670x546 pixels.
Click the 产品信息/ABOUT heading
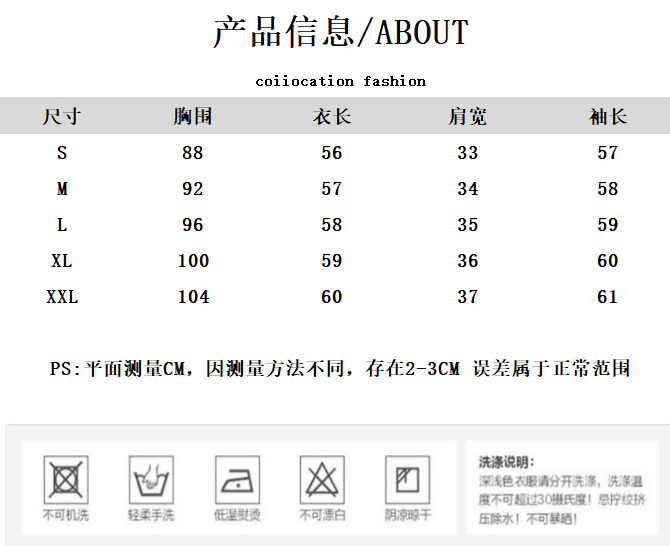click(341, 32)
